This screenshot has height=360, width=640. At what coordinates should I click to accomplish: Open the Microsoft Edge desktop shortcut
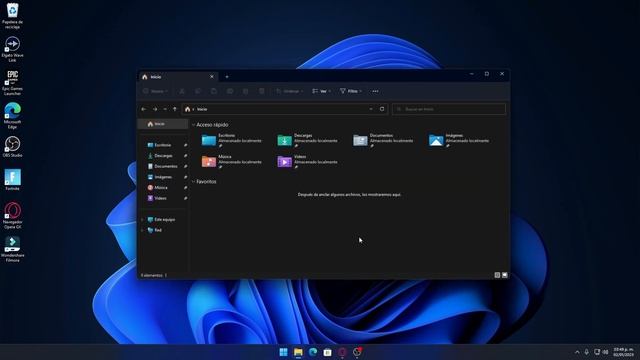tap(12, 116)
